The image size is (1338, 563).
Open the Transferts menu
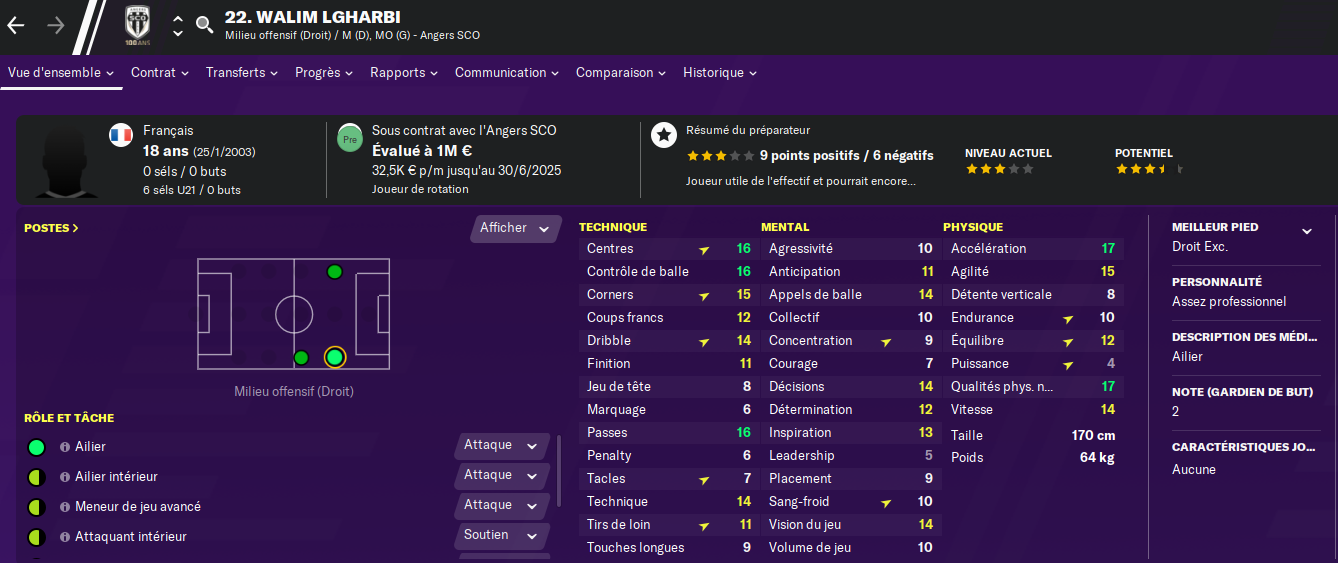[x=243, y=73]
